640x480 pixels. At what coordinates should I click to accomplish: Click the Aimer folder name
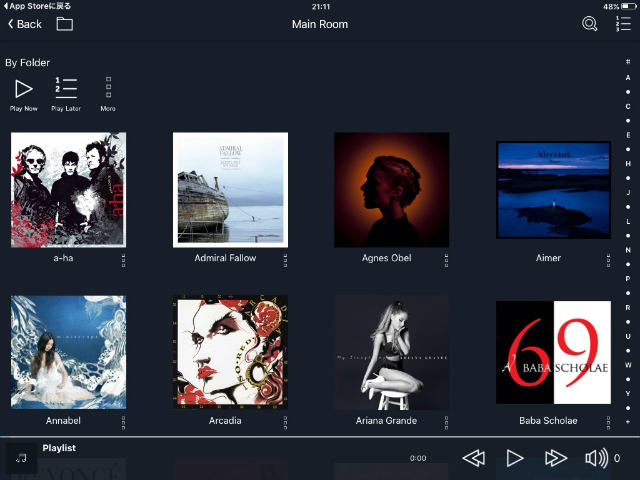click(548, 258)
